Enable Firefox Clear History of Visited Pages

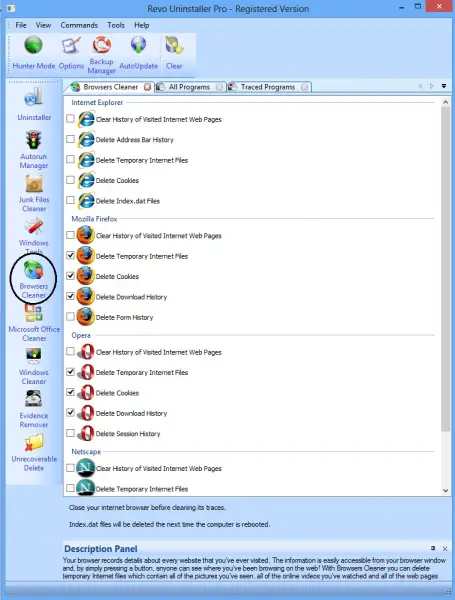(70, 235)
